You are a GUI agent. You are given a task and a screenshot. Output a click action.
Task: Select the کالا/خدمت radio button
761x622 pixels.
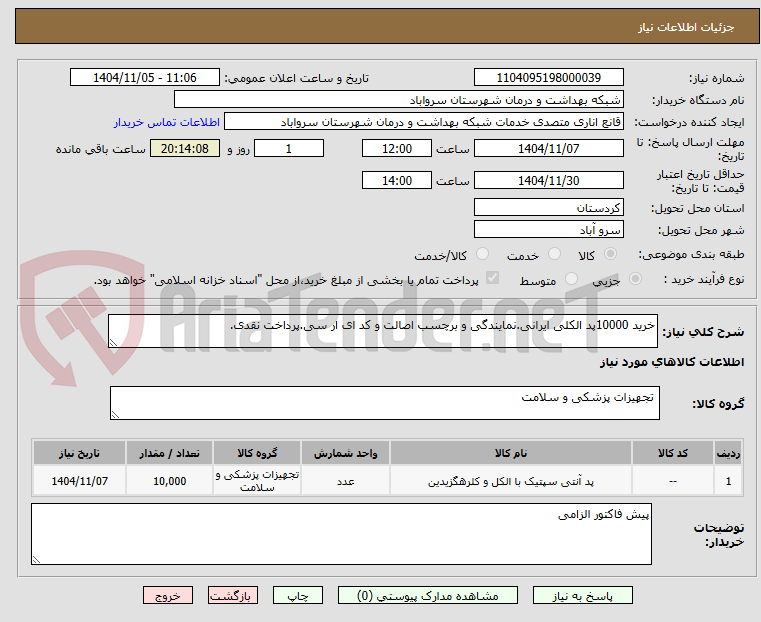482,254
